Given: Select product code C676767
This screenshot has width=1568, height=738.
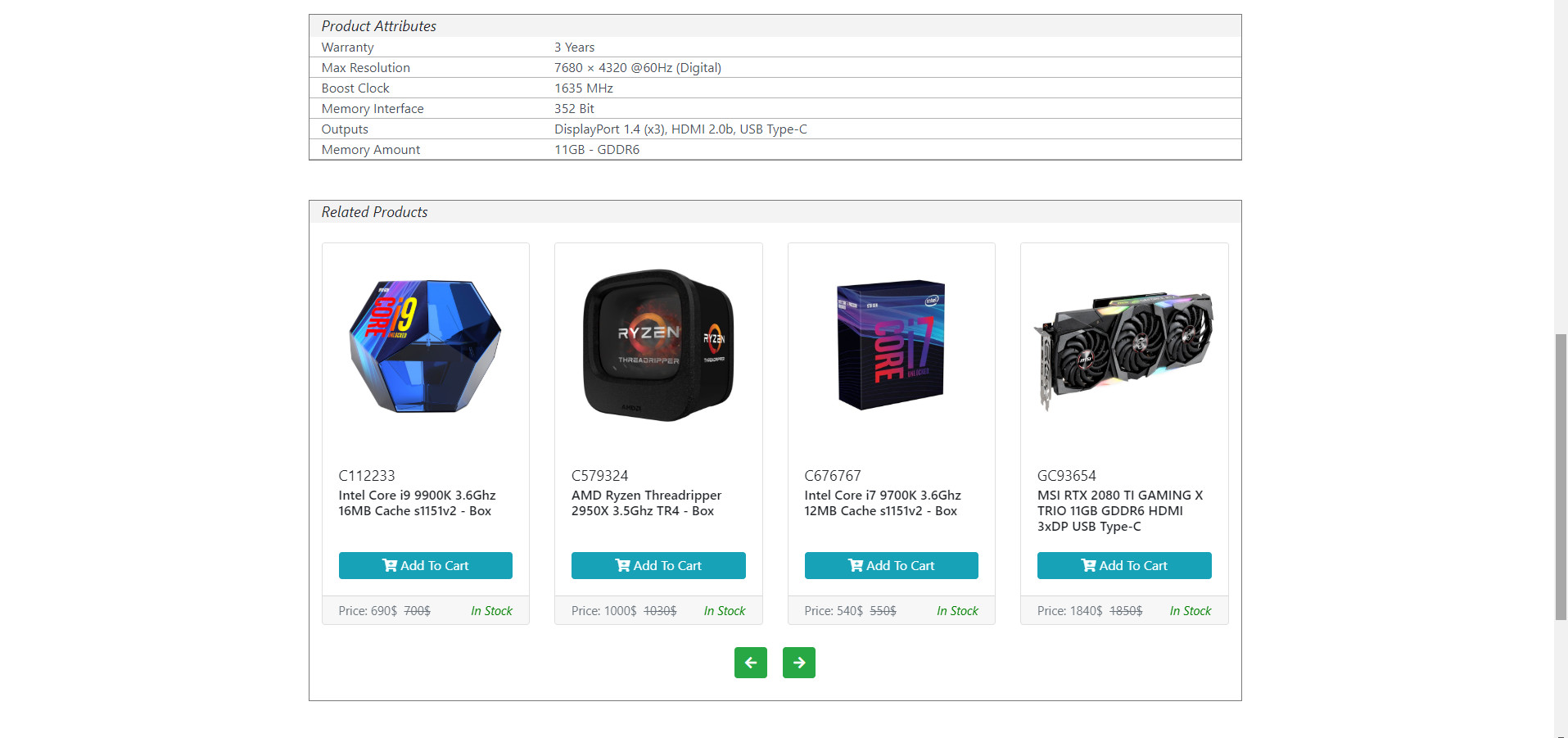Looking at the screenshot, I should pos(833,476).
